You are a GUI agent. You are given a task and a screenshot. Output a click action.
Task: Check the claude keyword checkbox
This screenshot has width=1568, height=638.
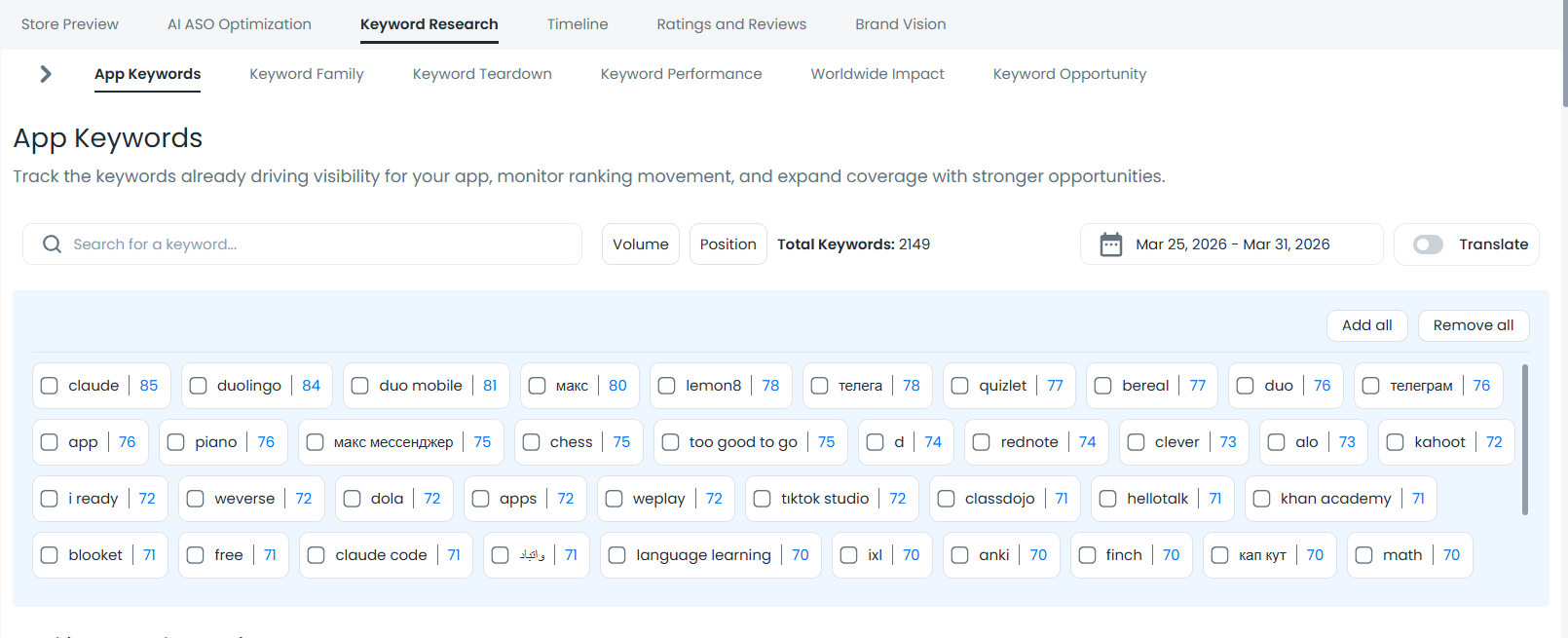tap(50, 386)
